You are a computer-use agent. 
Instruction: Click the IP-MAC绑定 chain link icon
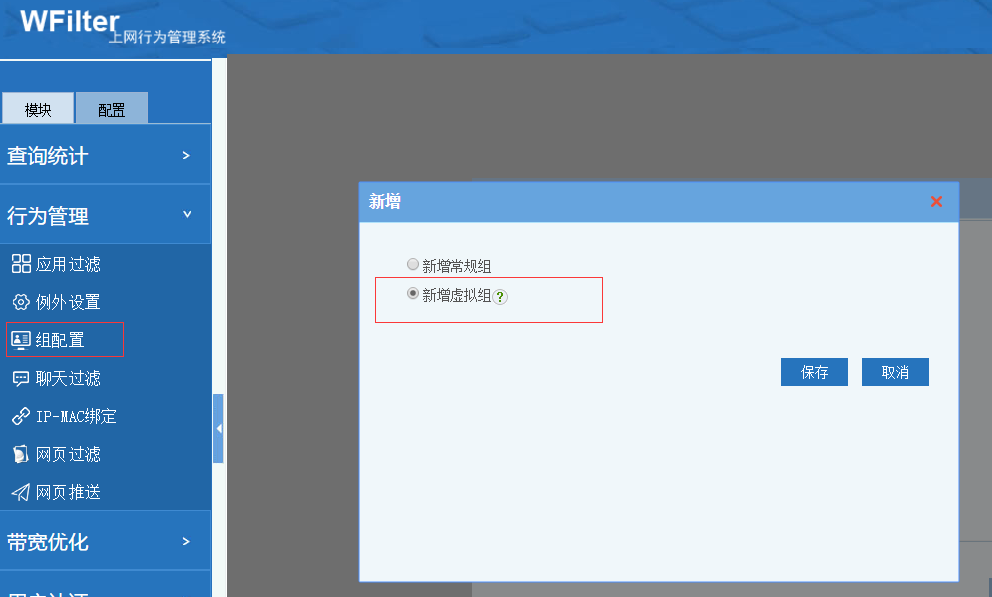pyautogui.click(x=21, y=416)
